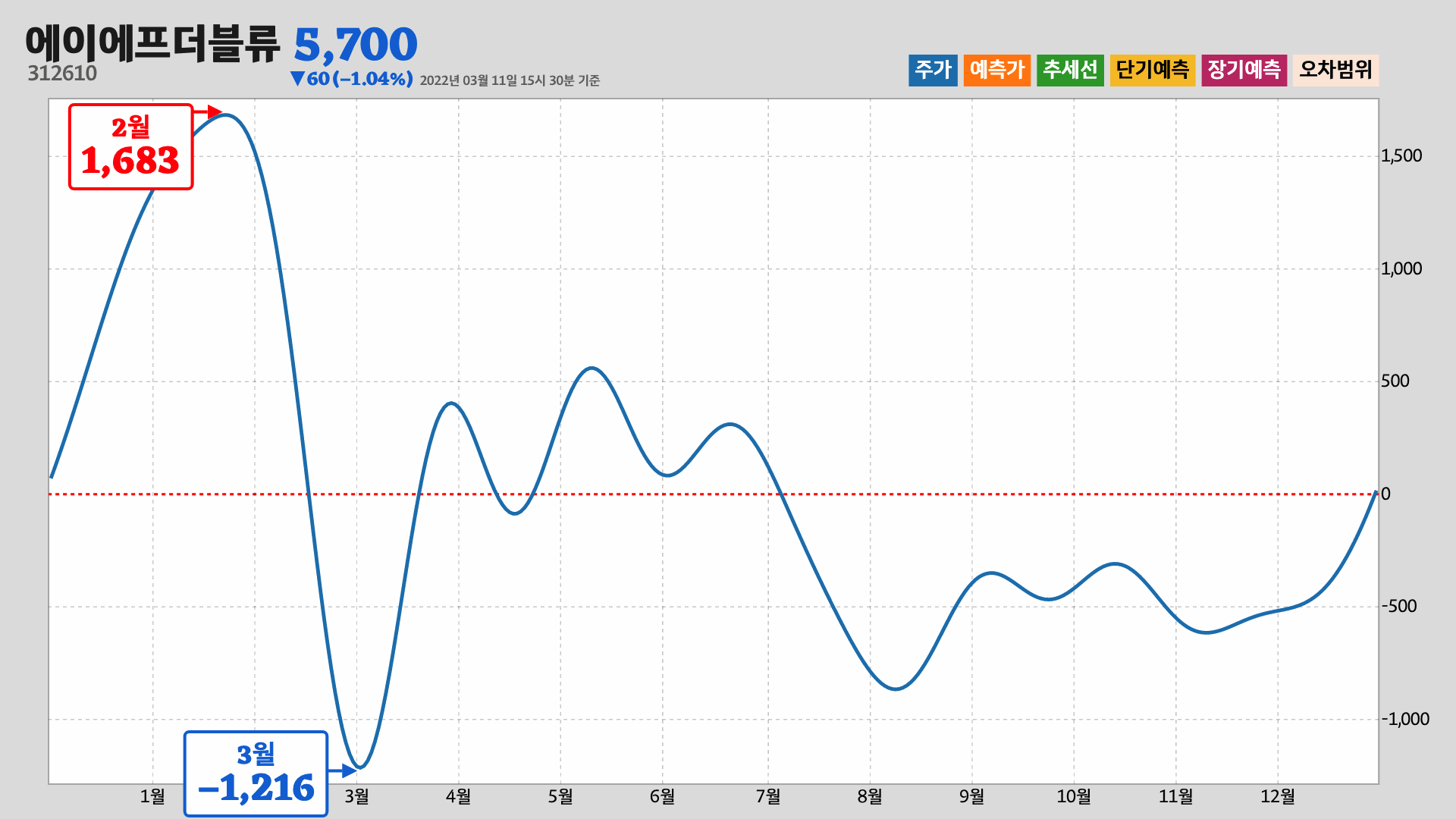
Task: Click the 8월 x-axis label
Action: click(870, 796)
